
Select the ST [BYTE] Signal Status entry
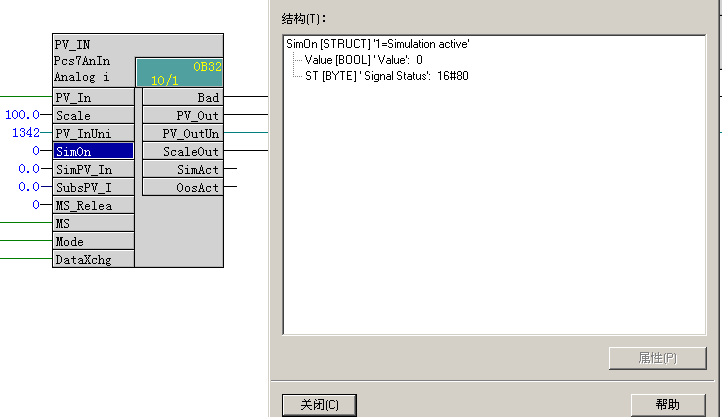[386, 76]
